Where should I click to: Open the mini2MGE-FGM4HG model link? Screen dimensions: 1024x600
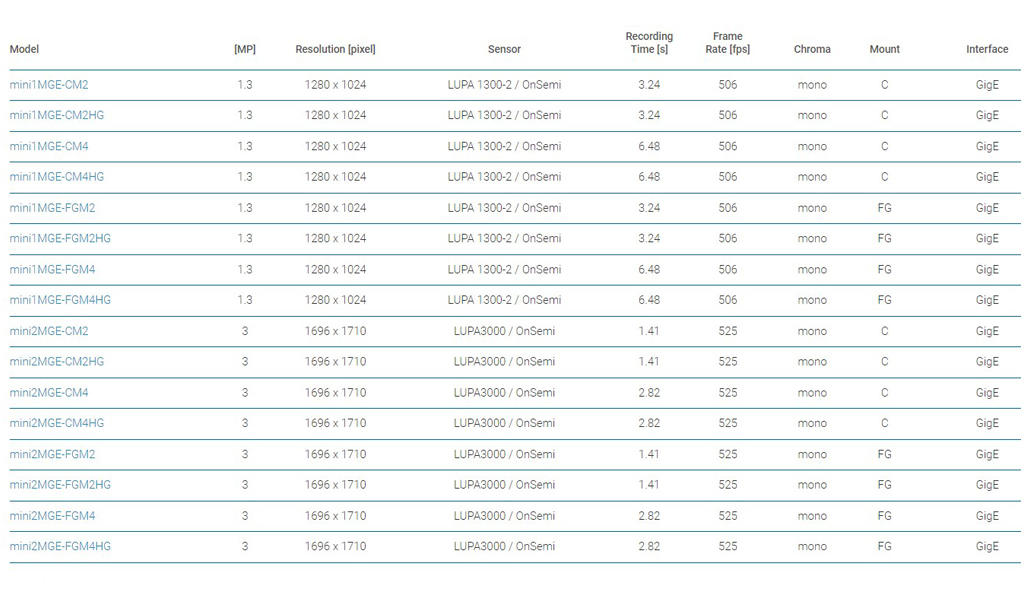click(x=60, y=546)
